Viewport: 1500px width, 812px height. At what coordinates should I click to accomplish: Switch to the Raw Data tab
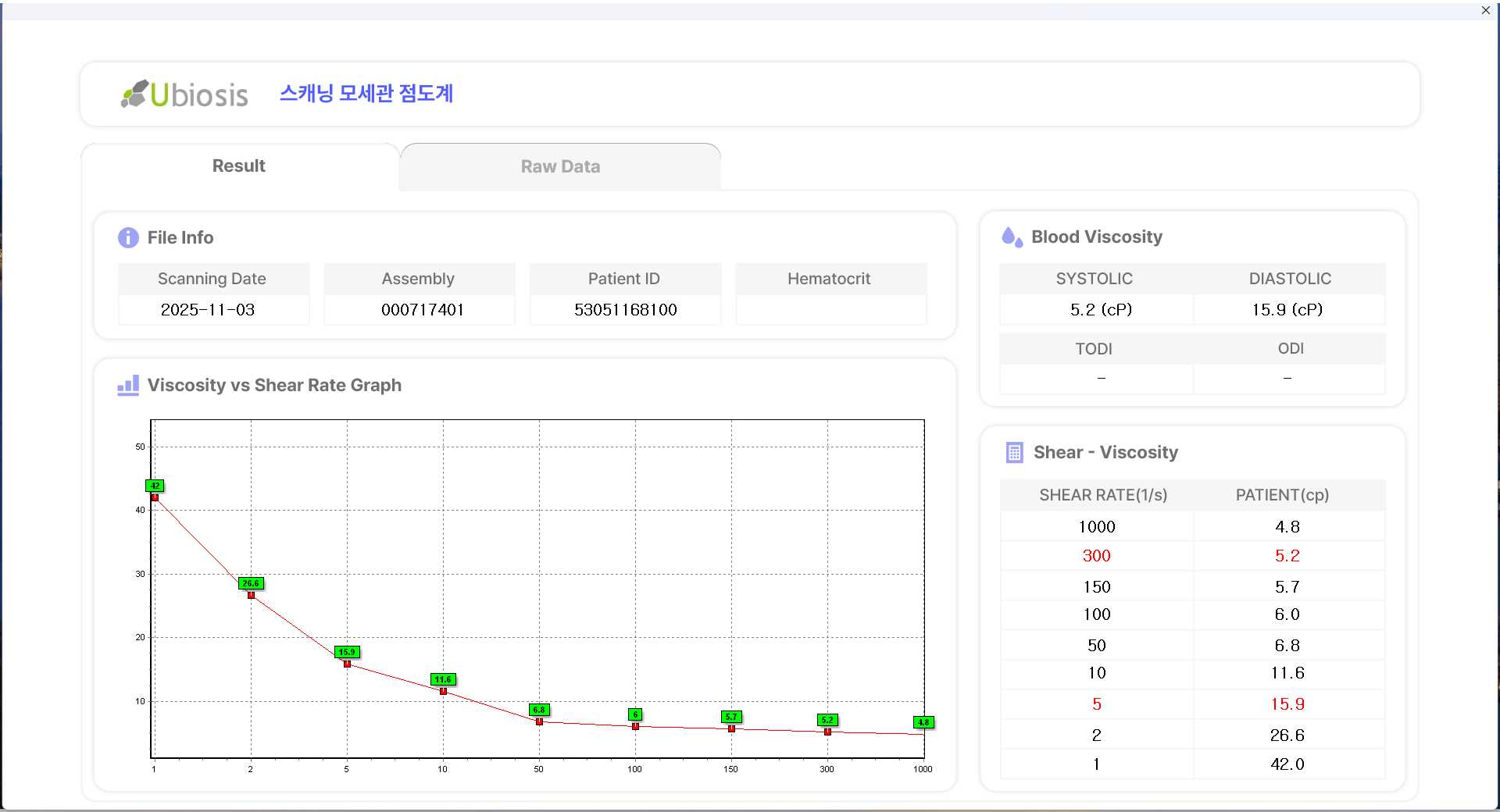tap(560, 166)
